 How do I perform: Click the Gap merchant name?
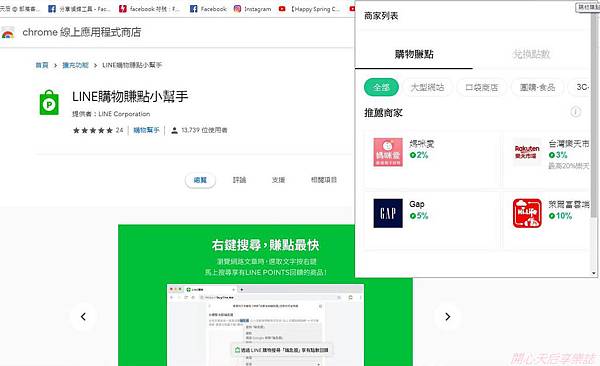click(x=417, y=204)
